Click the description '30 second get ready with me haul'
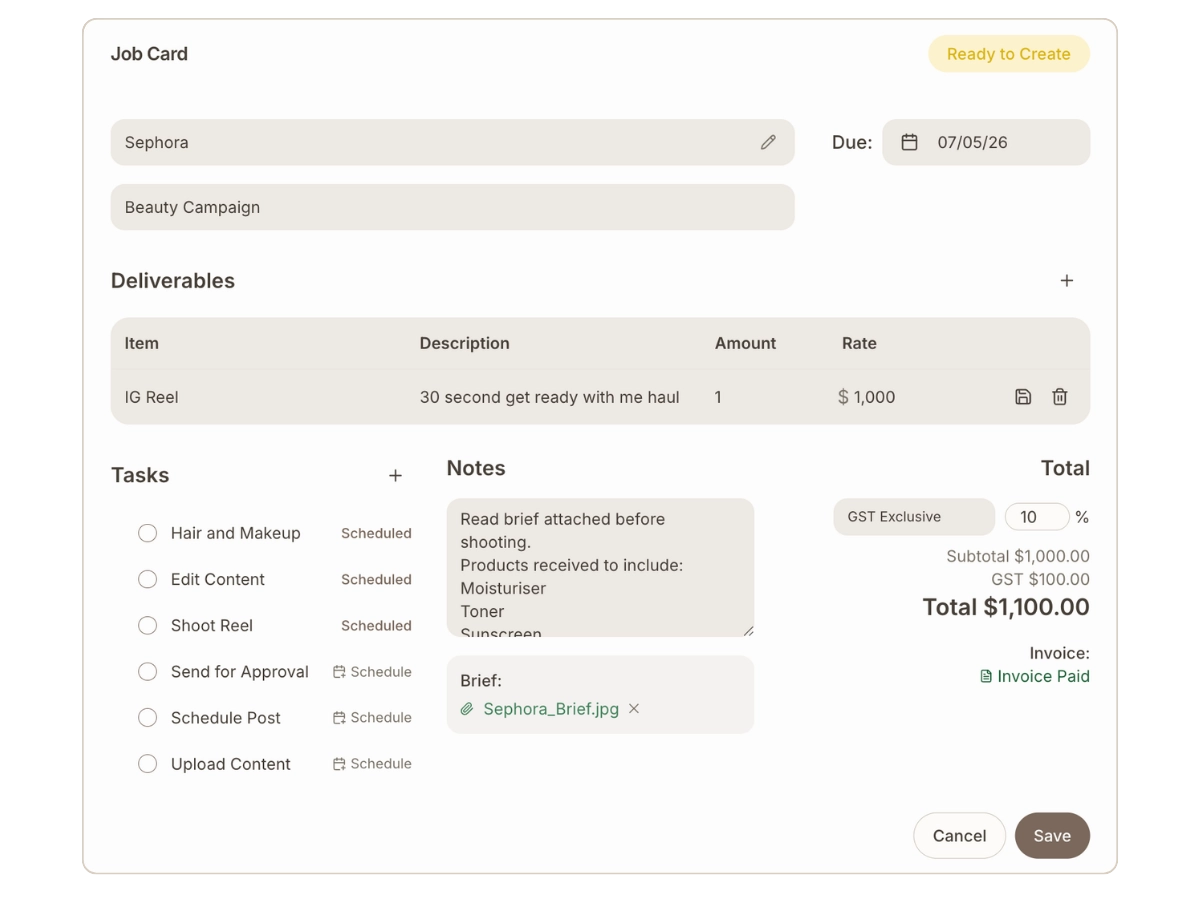This screenshot has width=1200, height=900. click(549, 397)
